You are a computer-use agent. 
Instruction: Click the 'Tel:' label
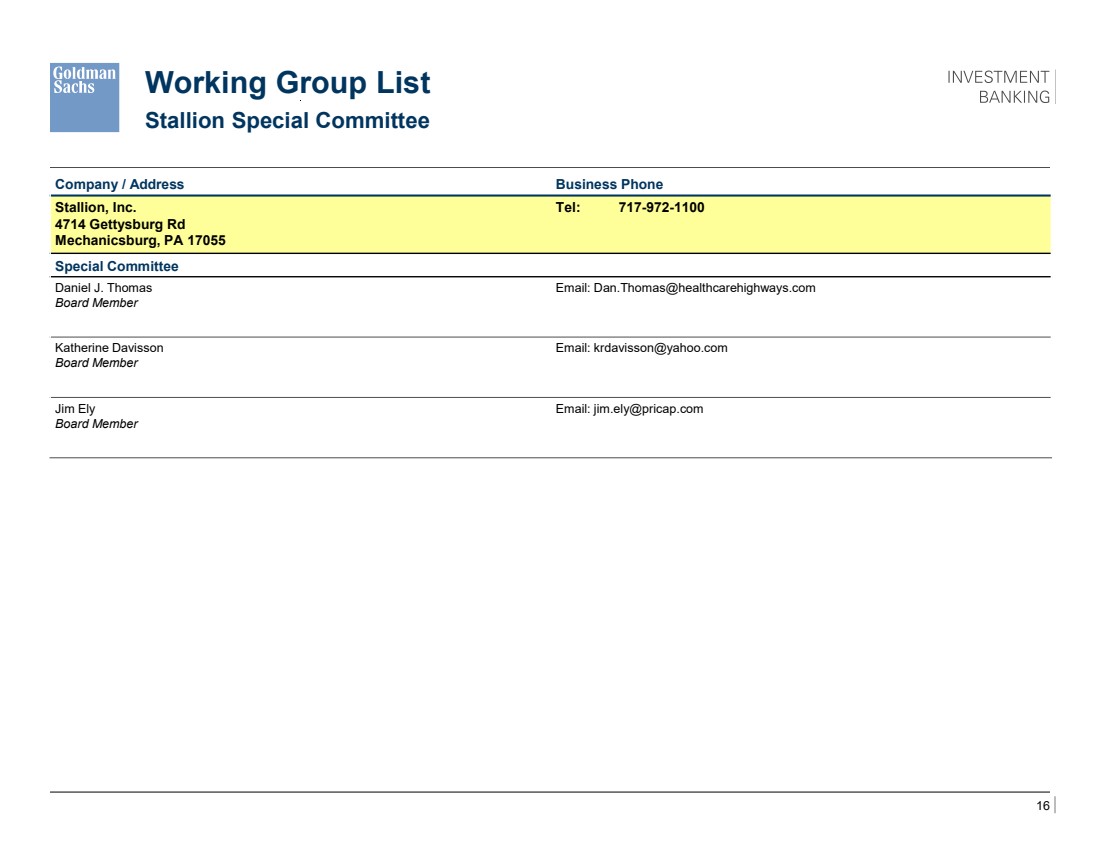pyautogui.click(x=568, y=208)
